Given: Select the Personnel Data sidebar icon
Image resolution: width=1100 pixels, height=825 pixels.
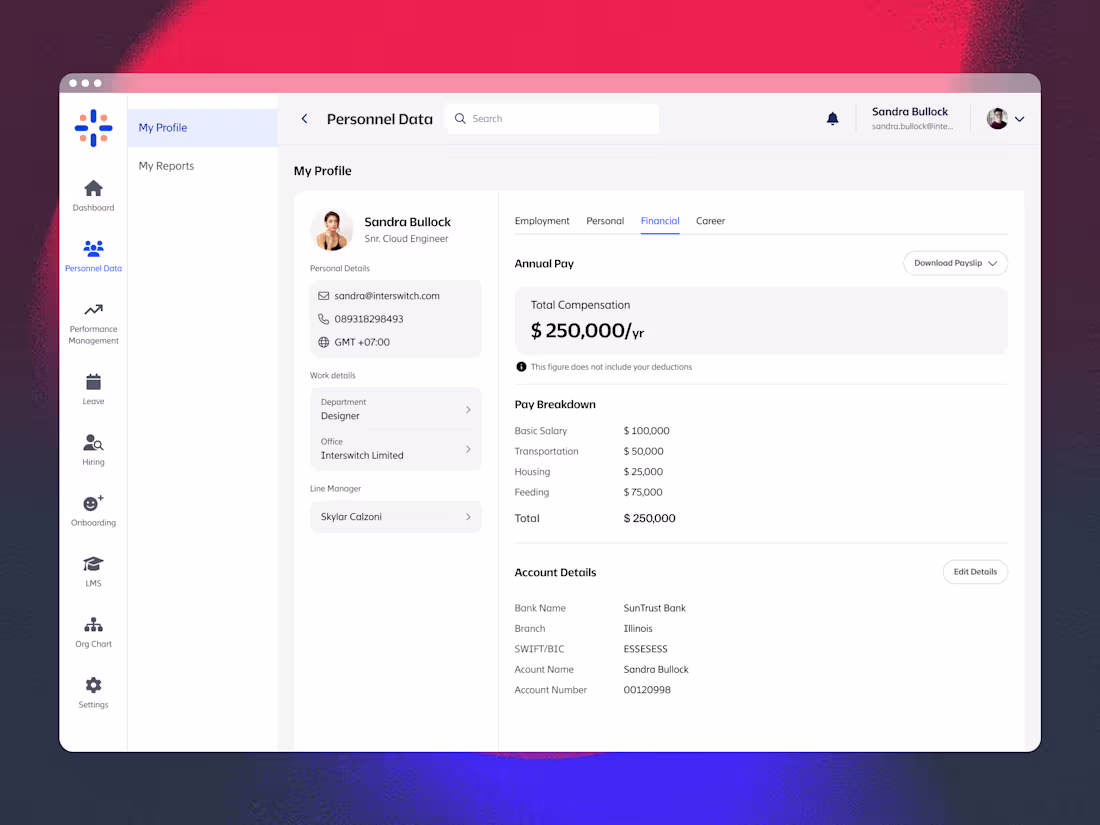Looking at the screenshot, I should [x=93, y=253].
